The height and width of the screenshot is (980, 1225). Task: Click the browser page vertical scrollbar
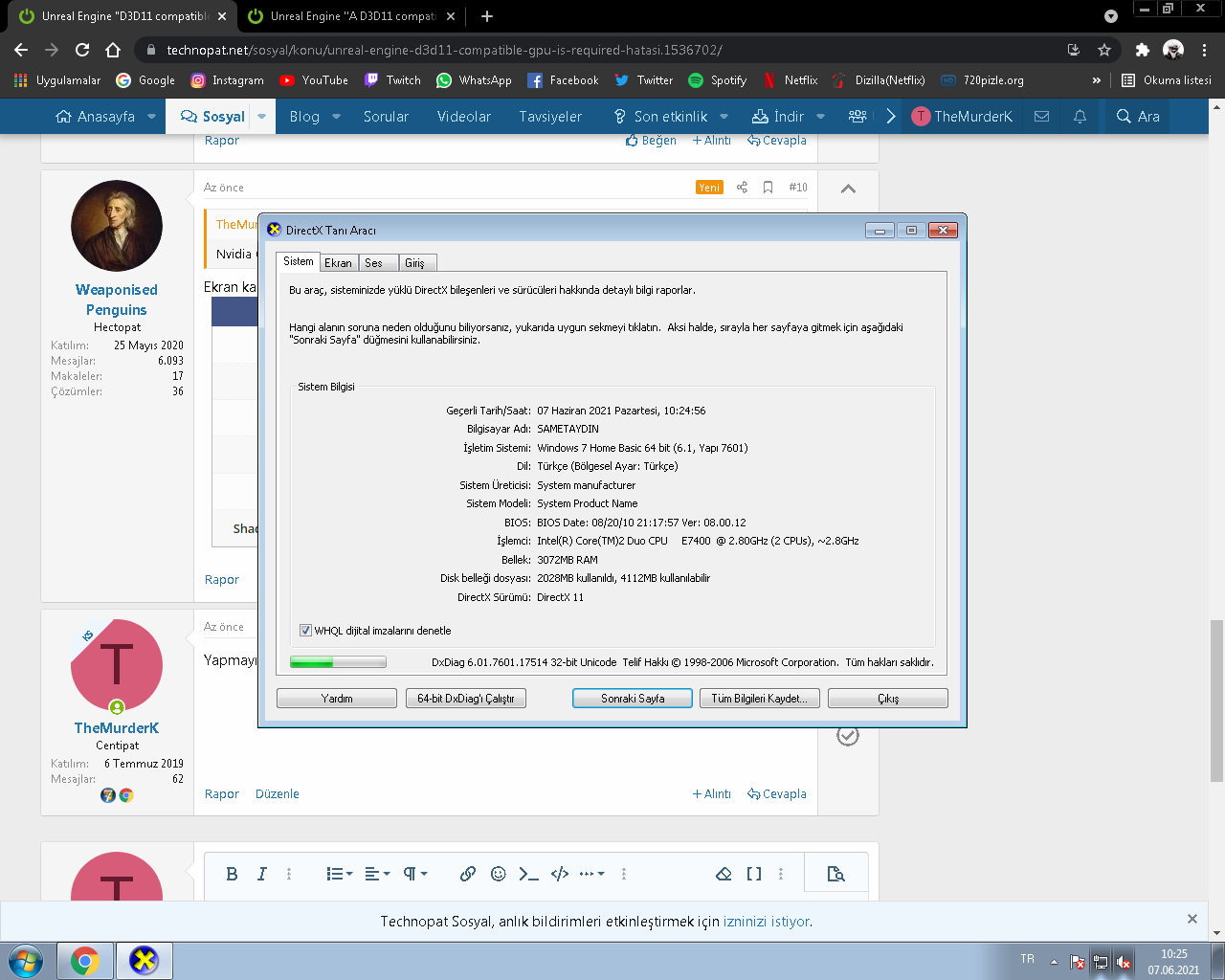[1216, 701]
